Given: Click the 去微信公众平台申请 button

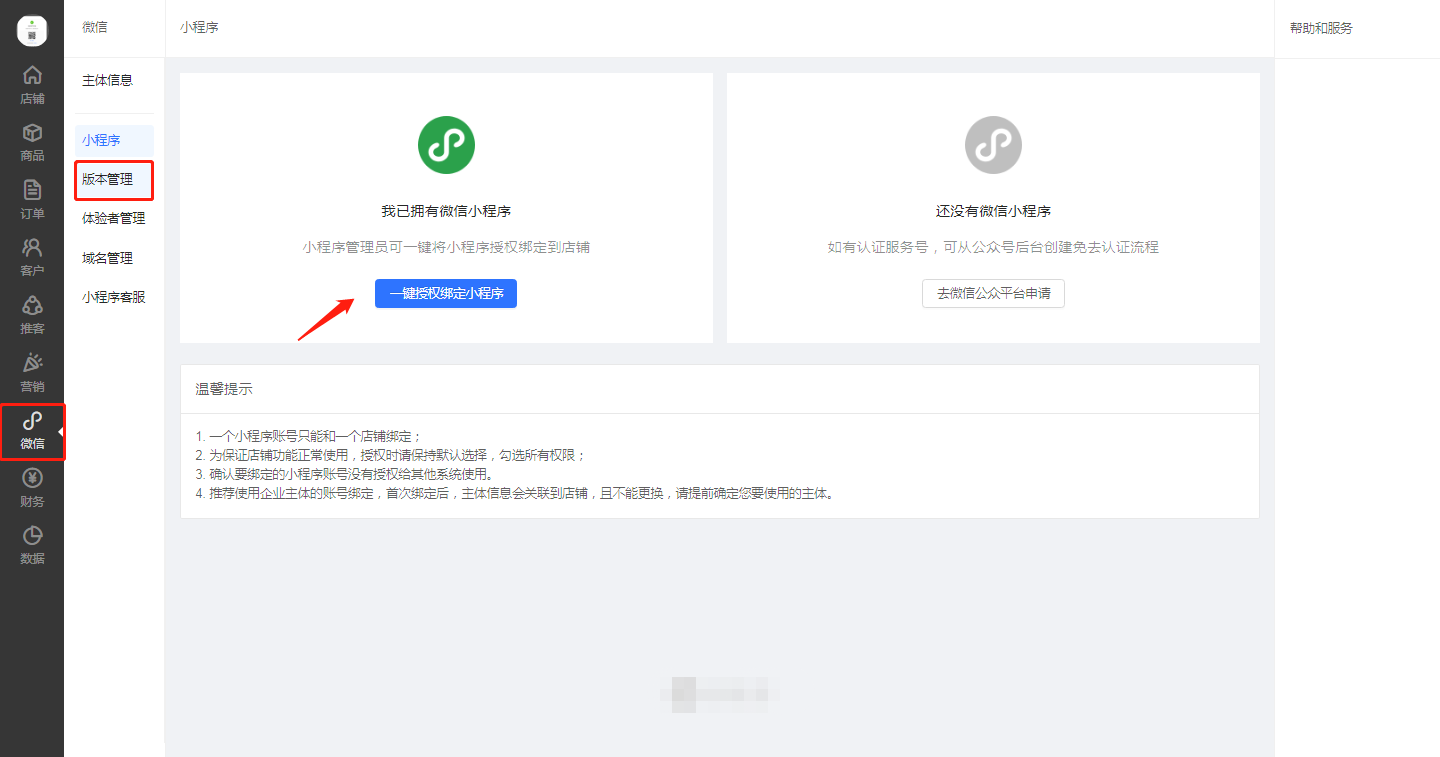Looking at the screenshot, I should tap(993, 294).
